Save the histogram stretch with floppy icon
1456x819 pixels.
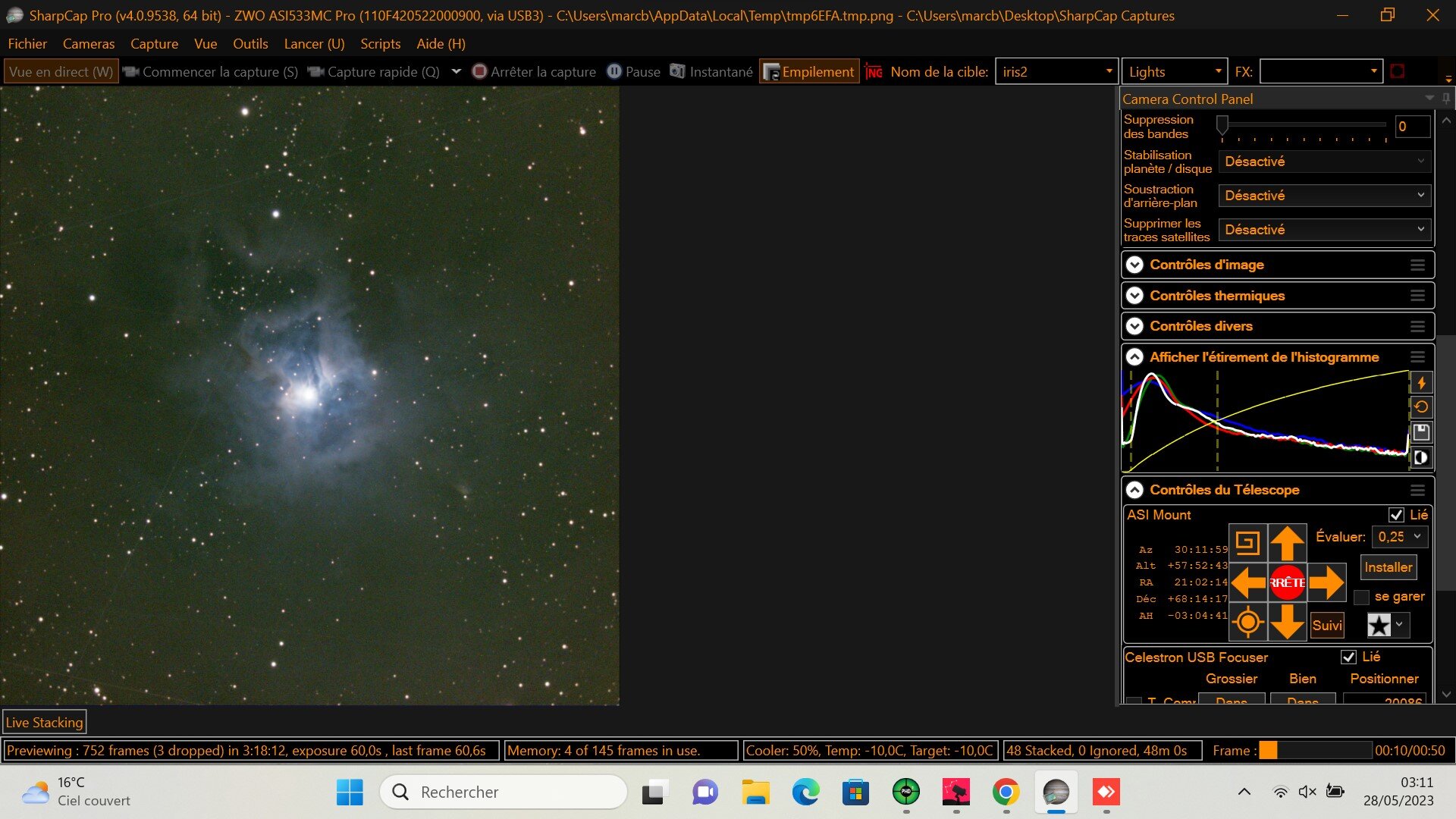coord(1421,432)
